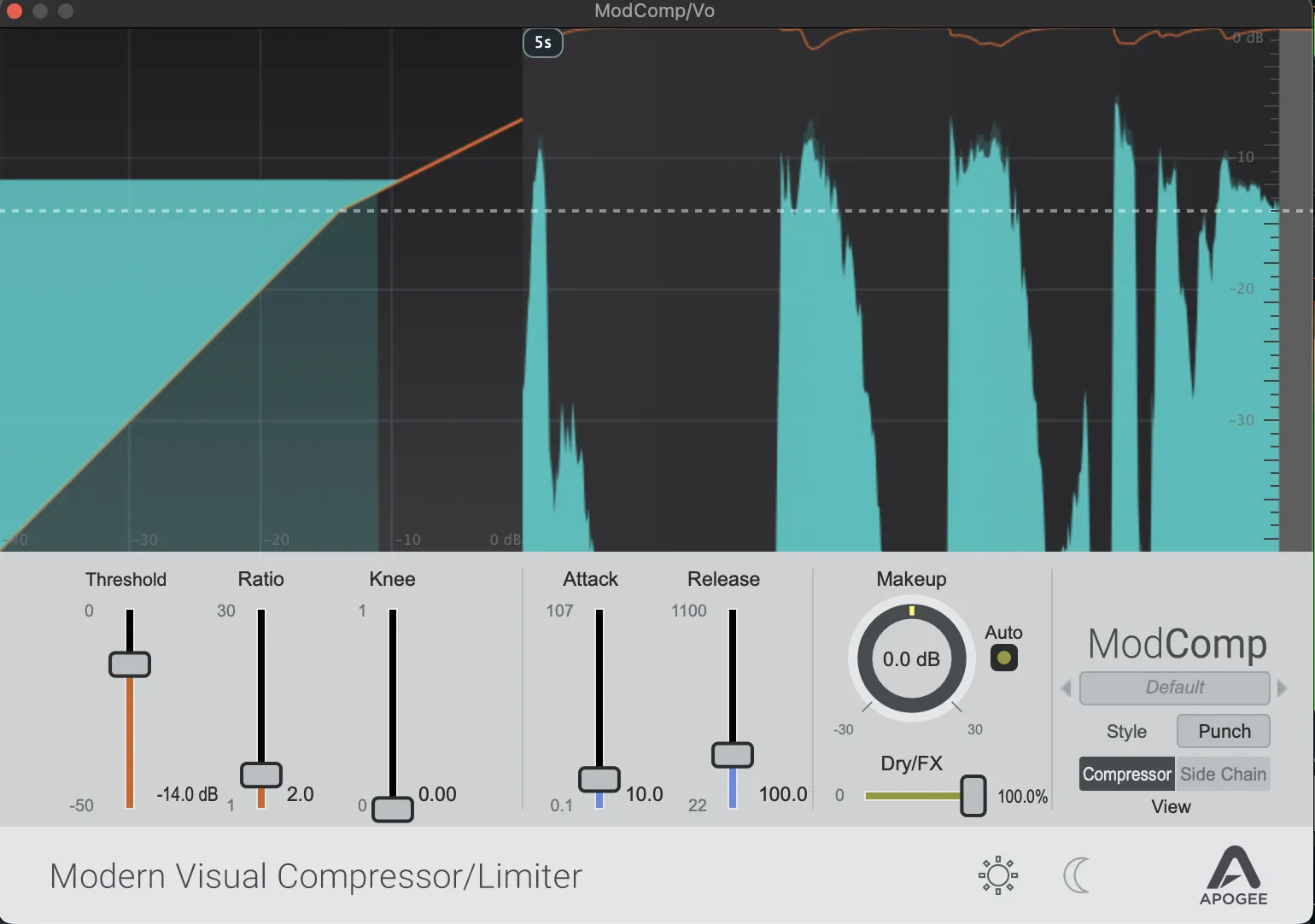
Task: Click the Apogee logo
Action: click(x=1233, y=875)
